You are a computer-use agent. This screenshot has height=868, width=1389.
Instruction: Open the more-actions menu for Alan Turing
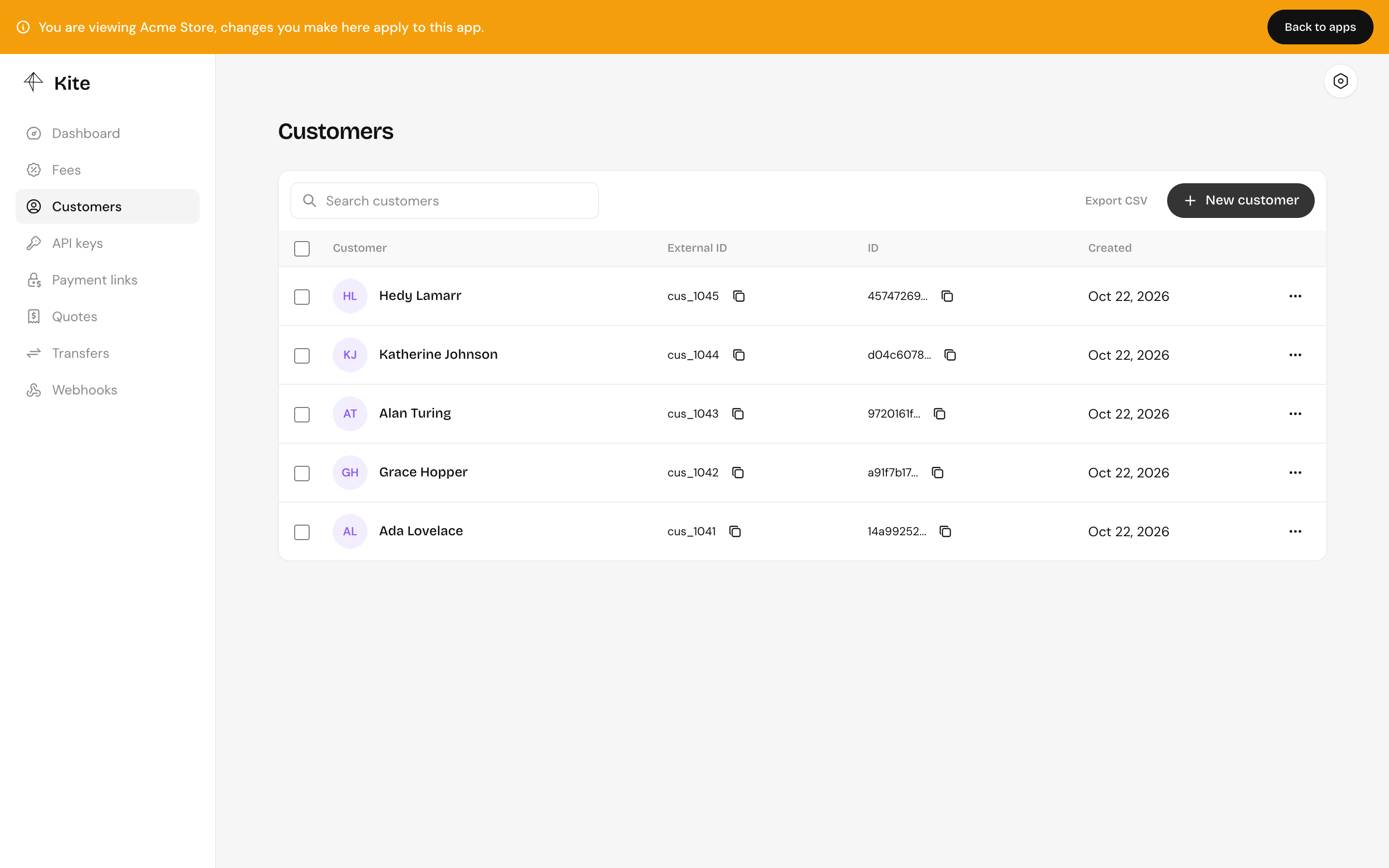pyautogui.click(x=1295, y=414)
